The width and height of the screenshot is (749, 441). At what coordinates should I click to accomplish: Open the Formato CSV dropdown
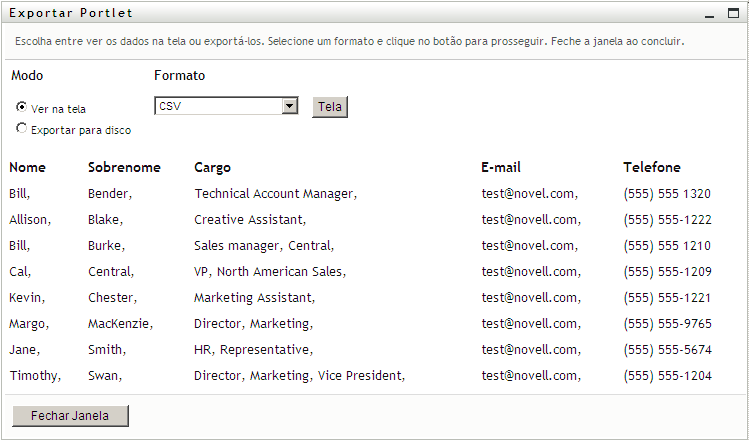[x=226, y=106]
